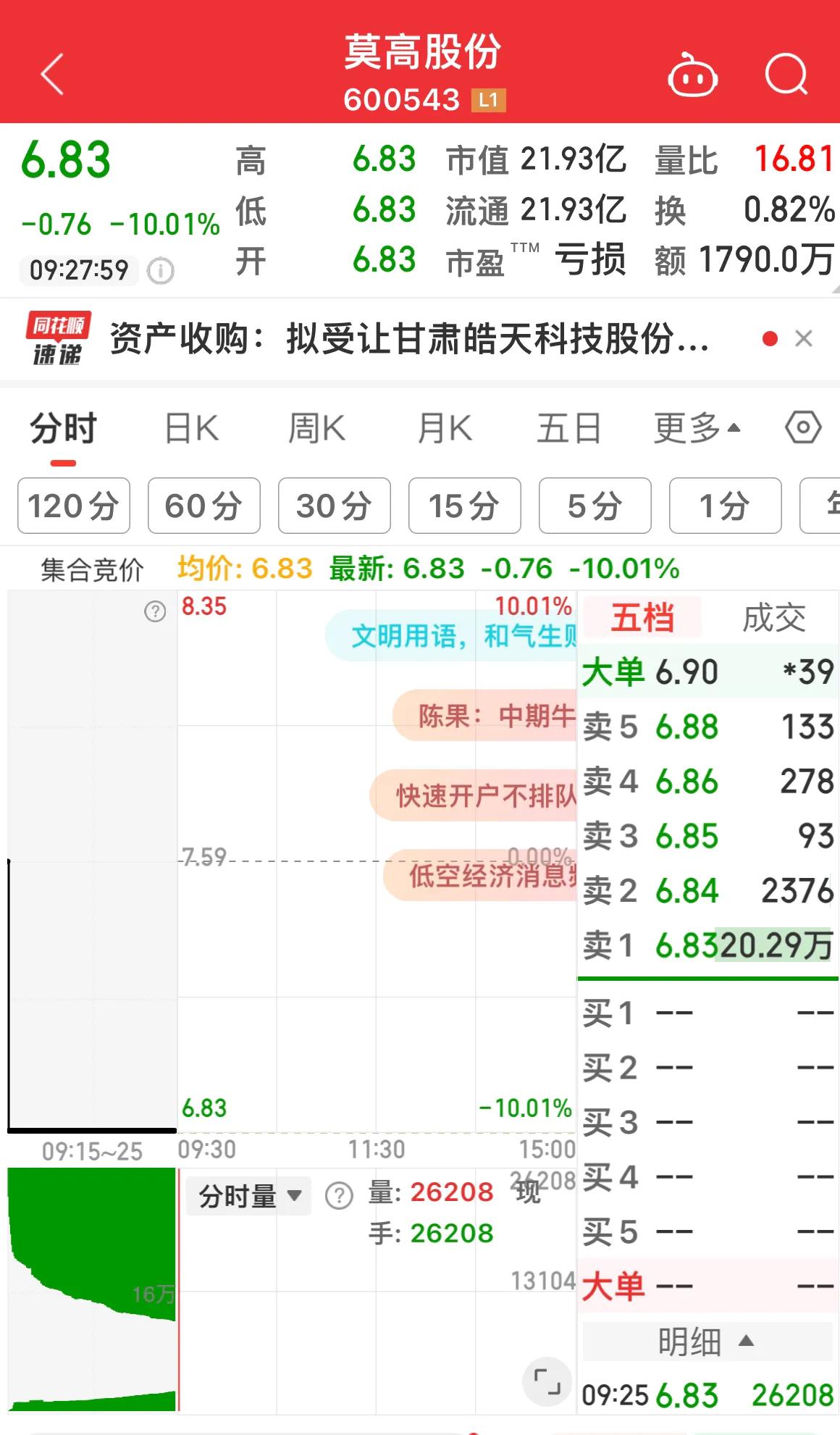This screenshot has height=1435, width=840.
Task: Tap the info icon beside 09:27:59
Action: (161, 271)
